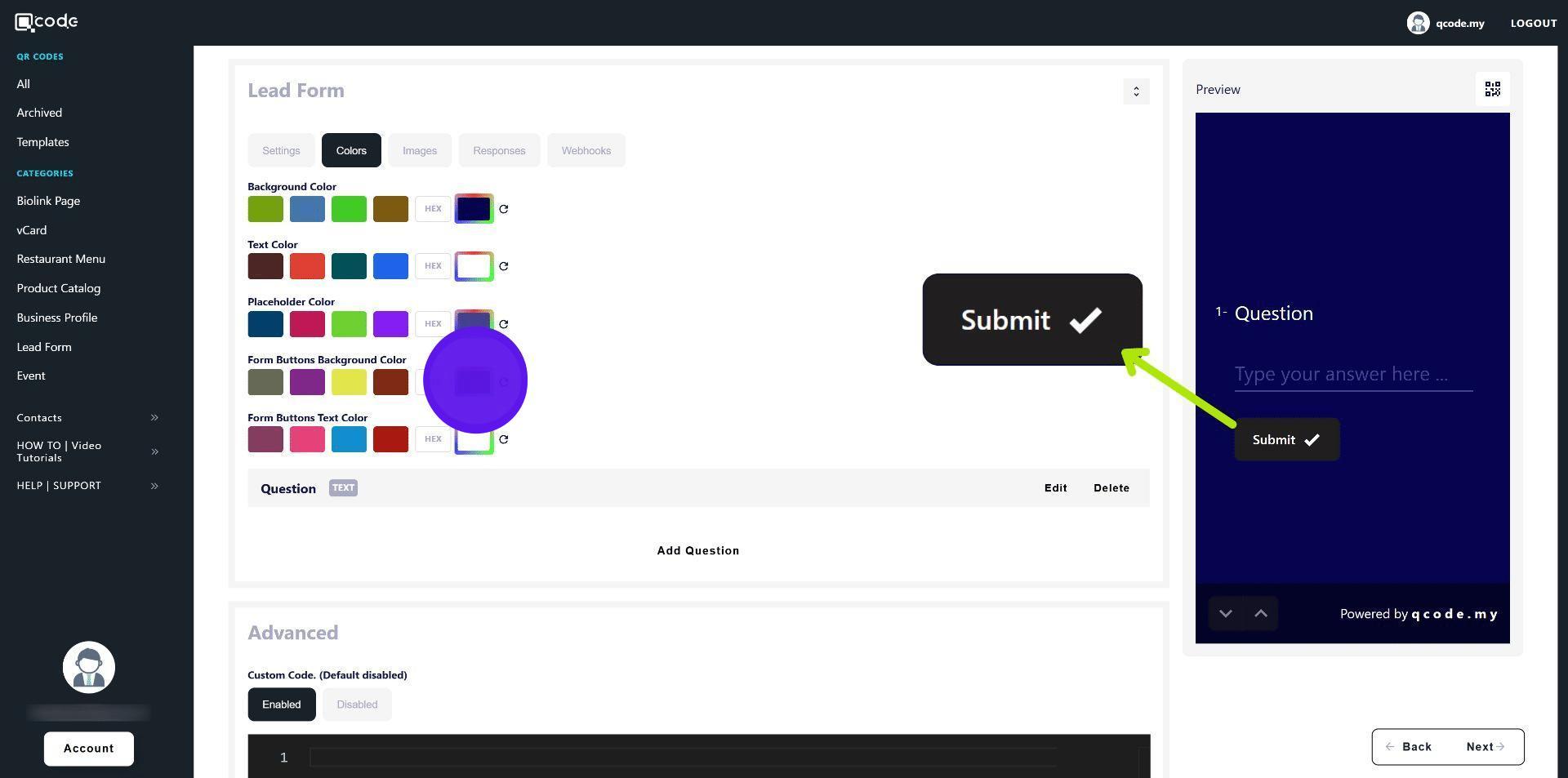The image size is (1568, 778).
Task: Reset the Text Color with refresh icon
Action: pos(504,266)
